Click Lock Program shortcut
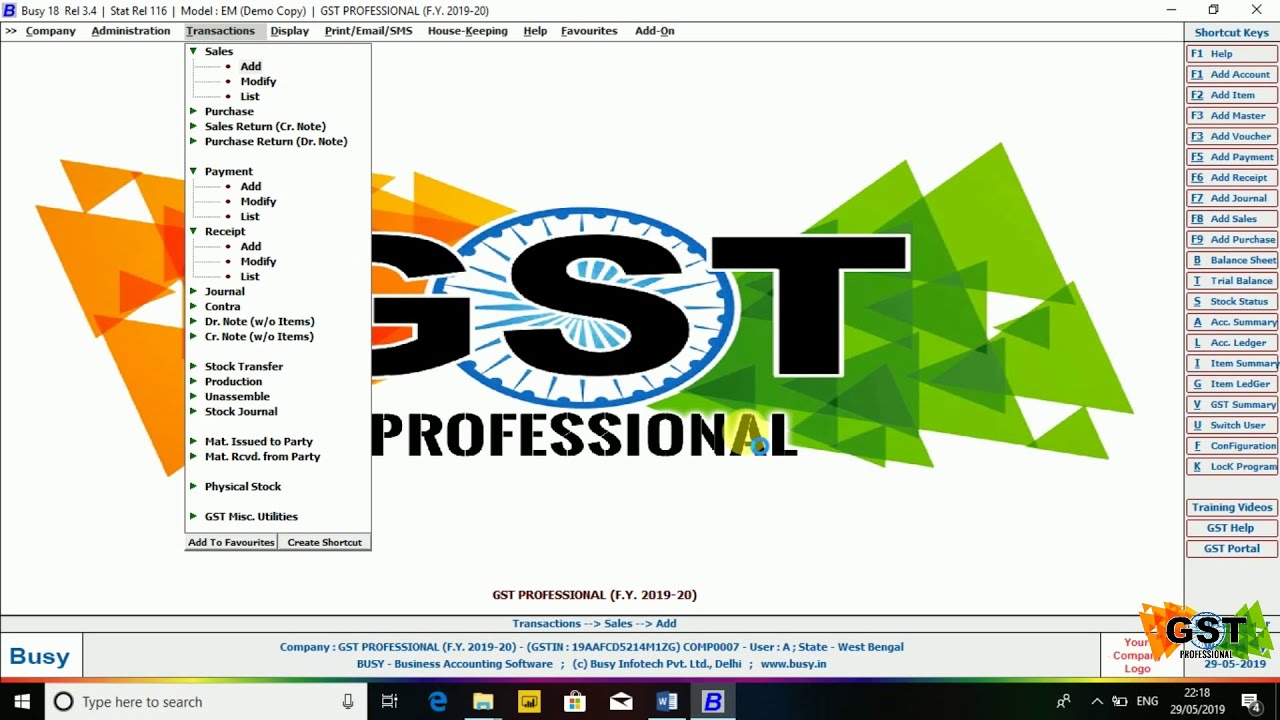Screen dimensions: 1280x720 (x=1231, y=467)
